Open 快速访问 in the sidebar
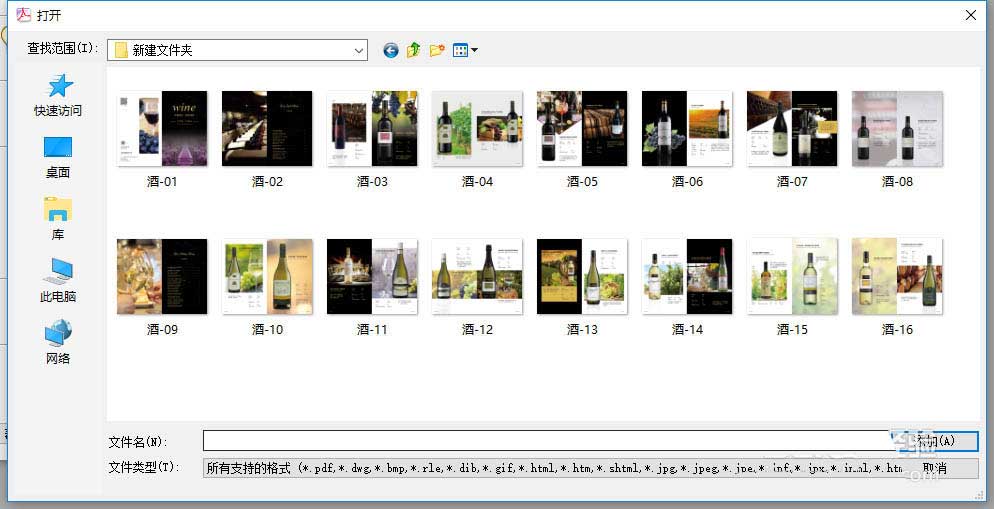994x509 pixels. (58, 95)
